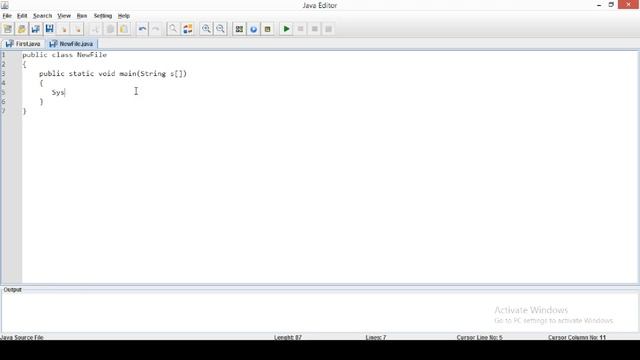Click the main method declaration line
Screen dimensions: 640x360
click(113, 73)
